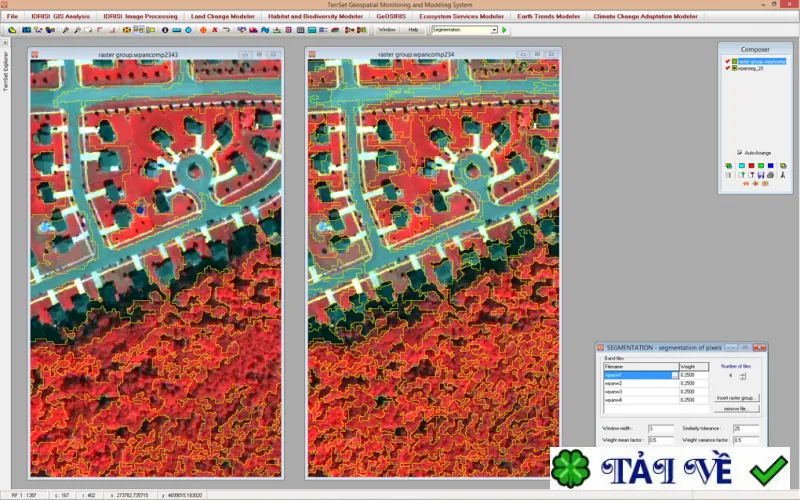This screenshot has width=800, height=500.
Task: Toggle visibility of raster group layer
Action: [x=728, y=61]
